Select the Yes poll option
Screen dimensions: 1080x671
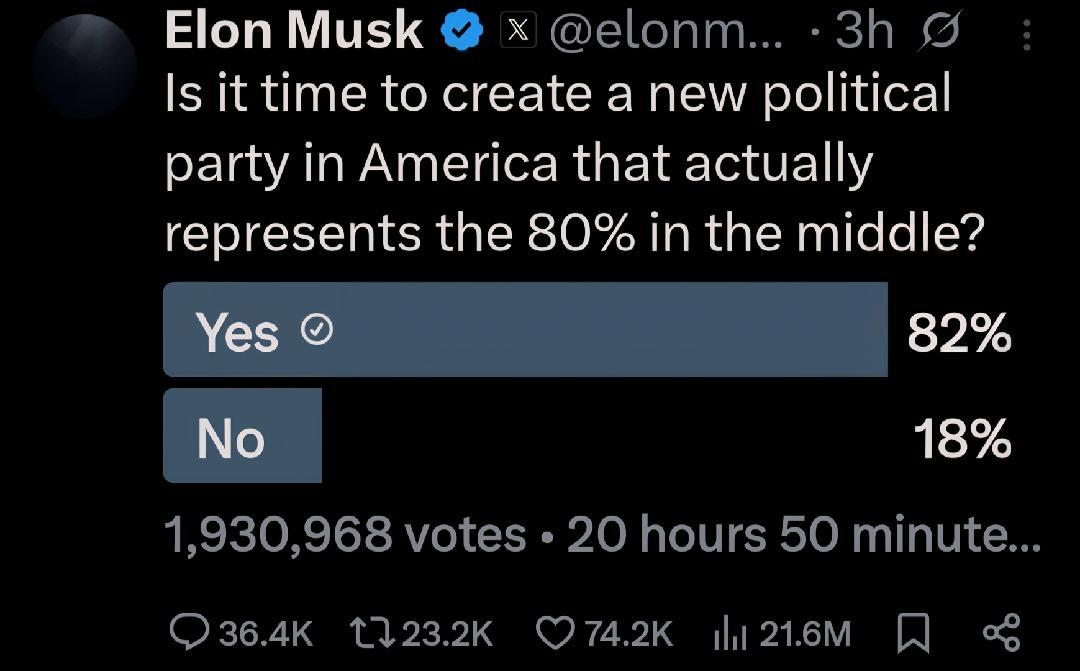(525, 330)
